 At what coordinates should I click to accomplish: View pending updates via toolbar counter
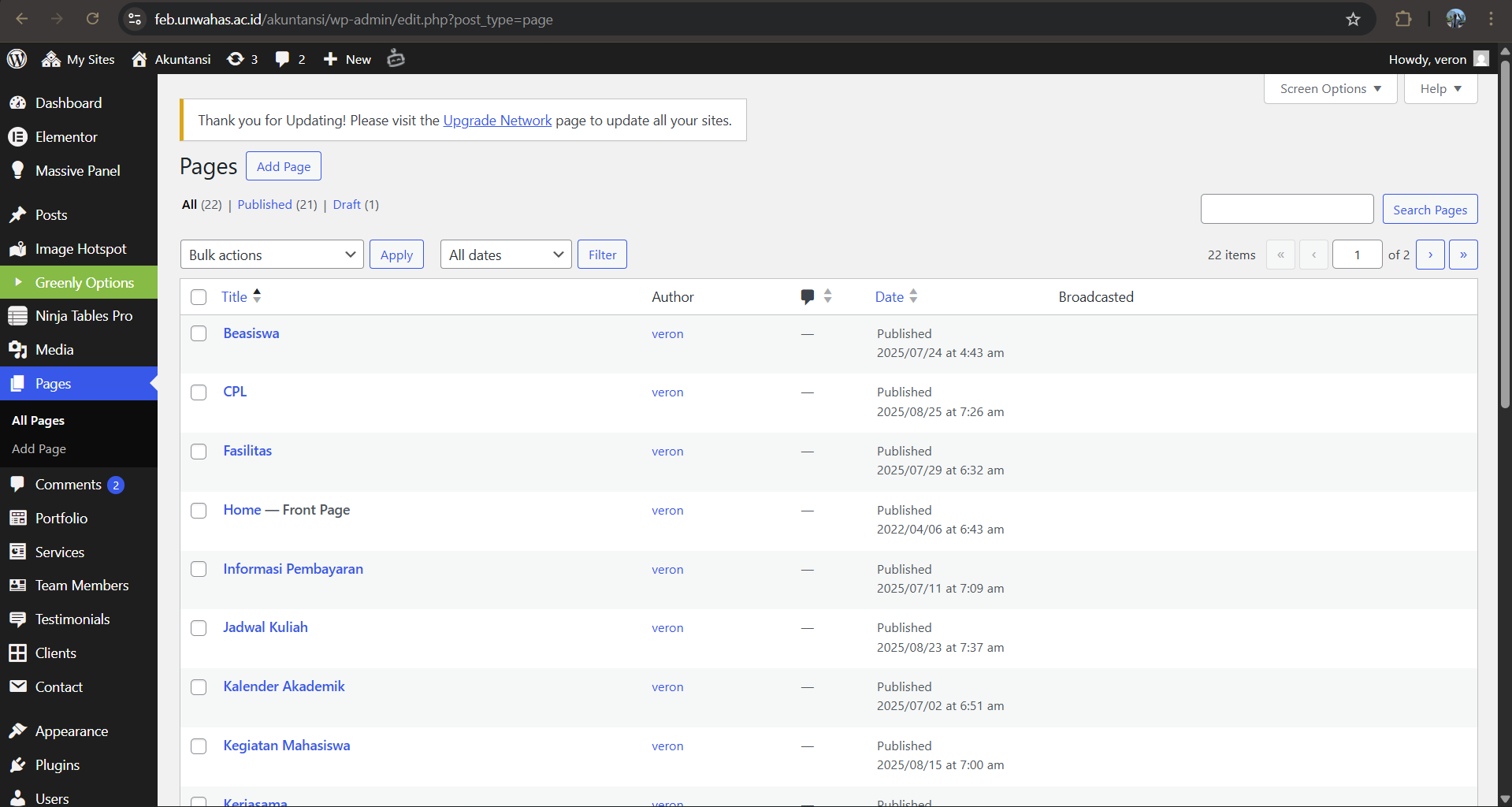[x=243, y=58]
